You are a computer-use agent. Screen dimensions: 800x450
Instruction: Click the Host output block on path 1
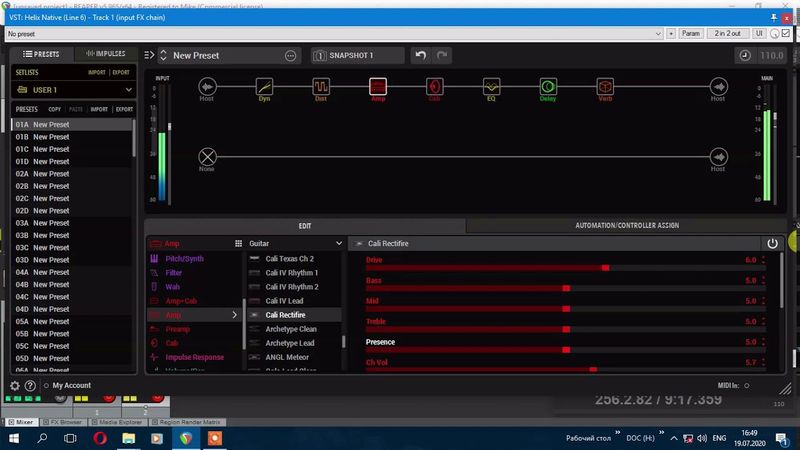point(718,86)
